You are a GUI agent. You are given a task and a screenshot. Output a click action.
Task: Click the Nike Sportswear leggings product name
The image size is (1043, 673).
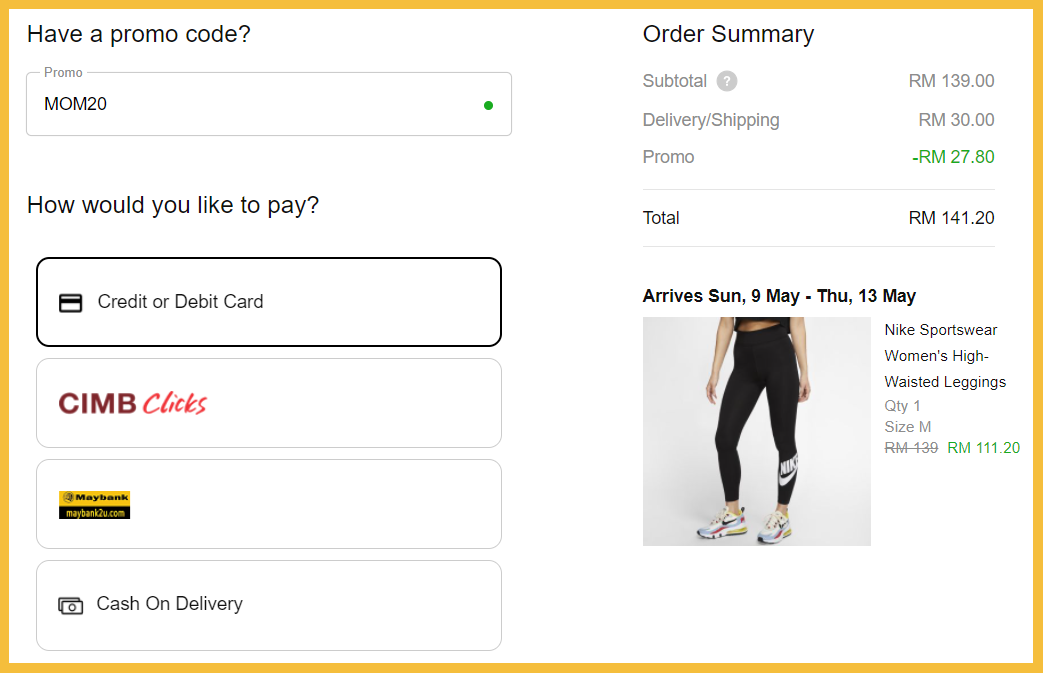coord(945,356)
